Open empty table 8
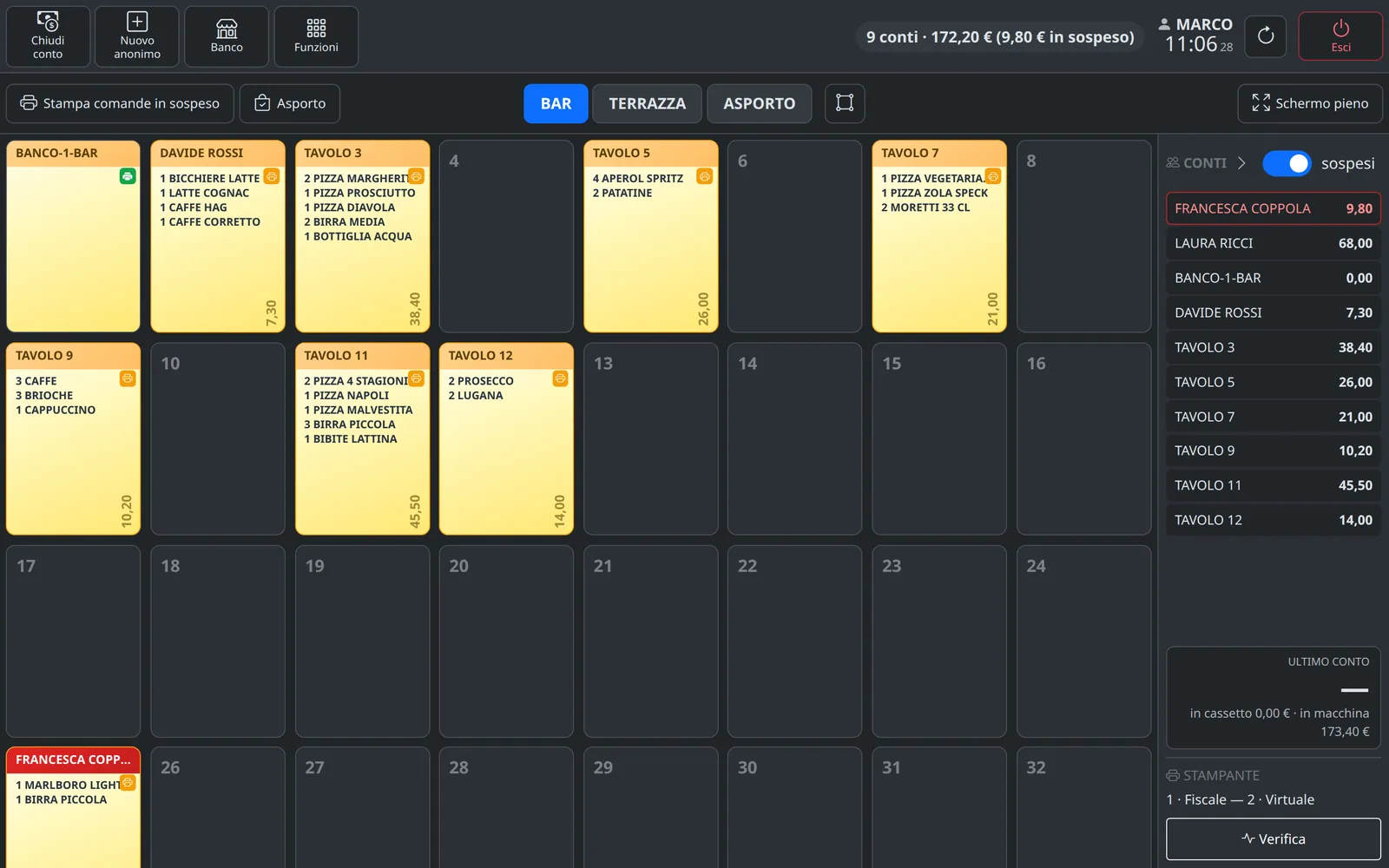This screenshot has height=868, width=1389. point(1083,236)
